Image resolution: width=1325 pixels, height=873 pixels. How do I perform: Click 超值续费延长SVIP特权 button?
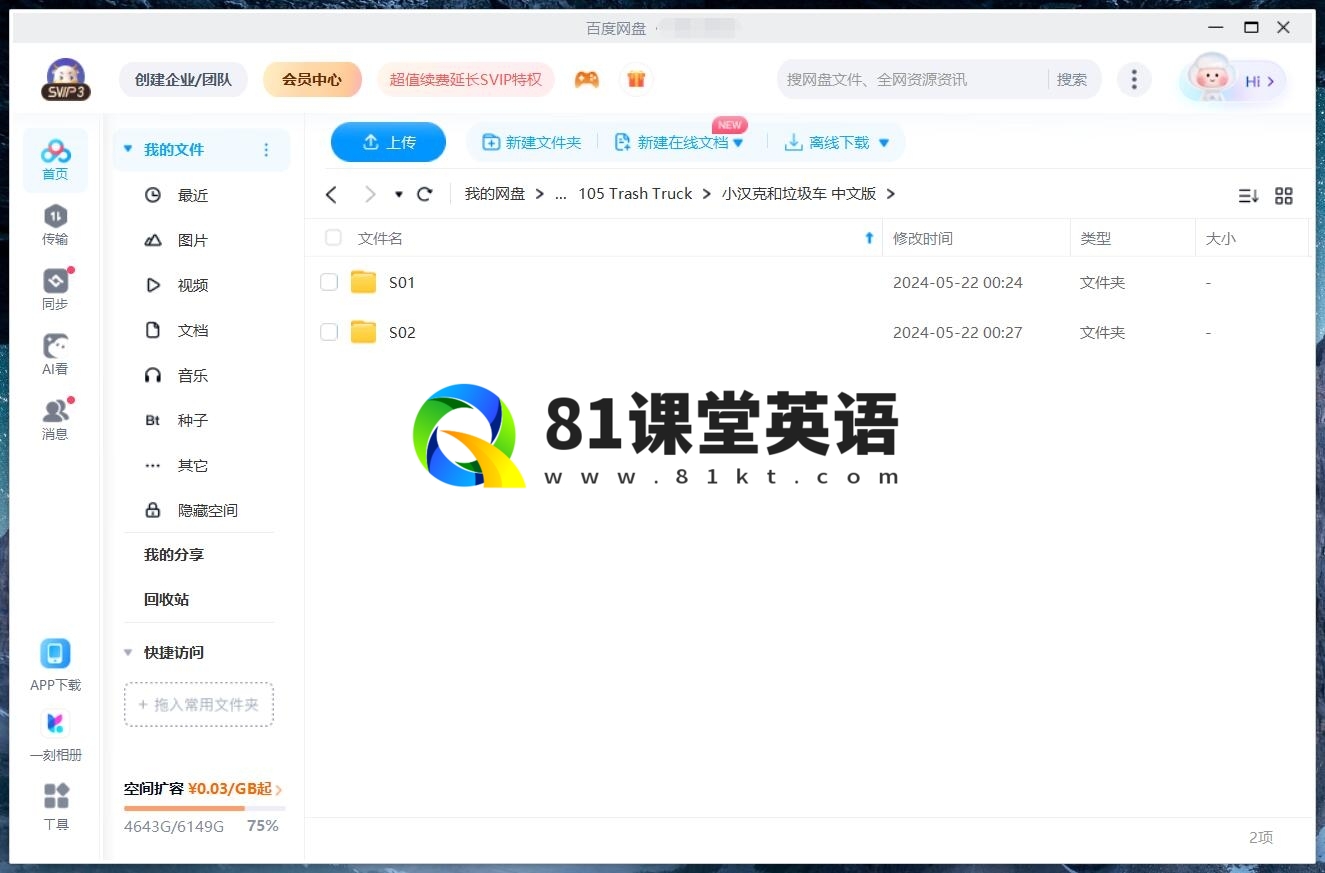465,79
